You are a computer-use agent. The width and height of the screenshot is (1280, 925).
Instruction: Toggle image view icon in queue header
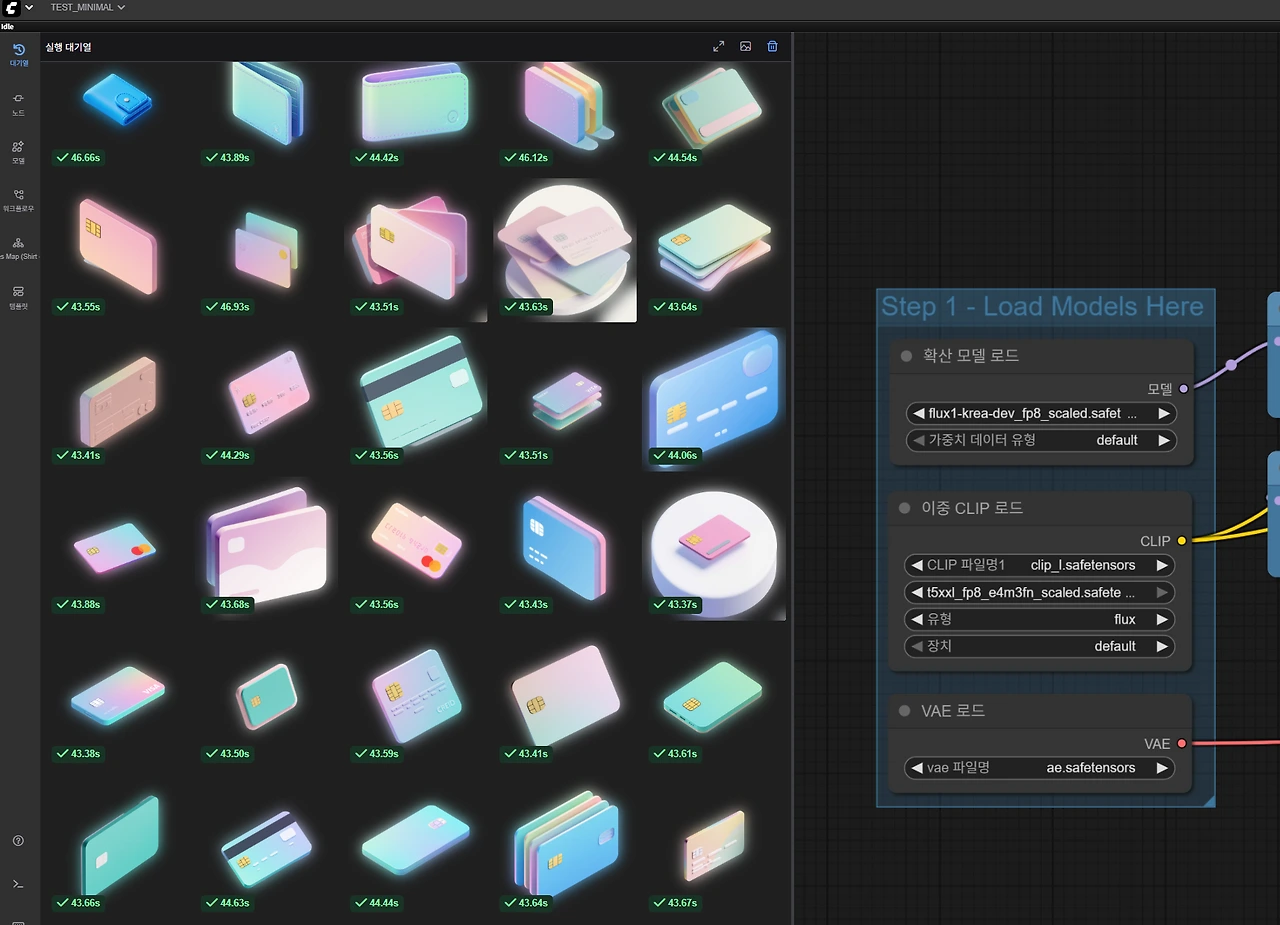(745, 46)
